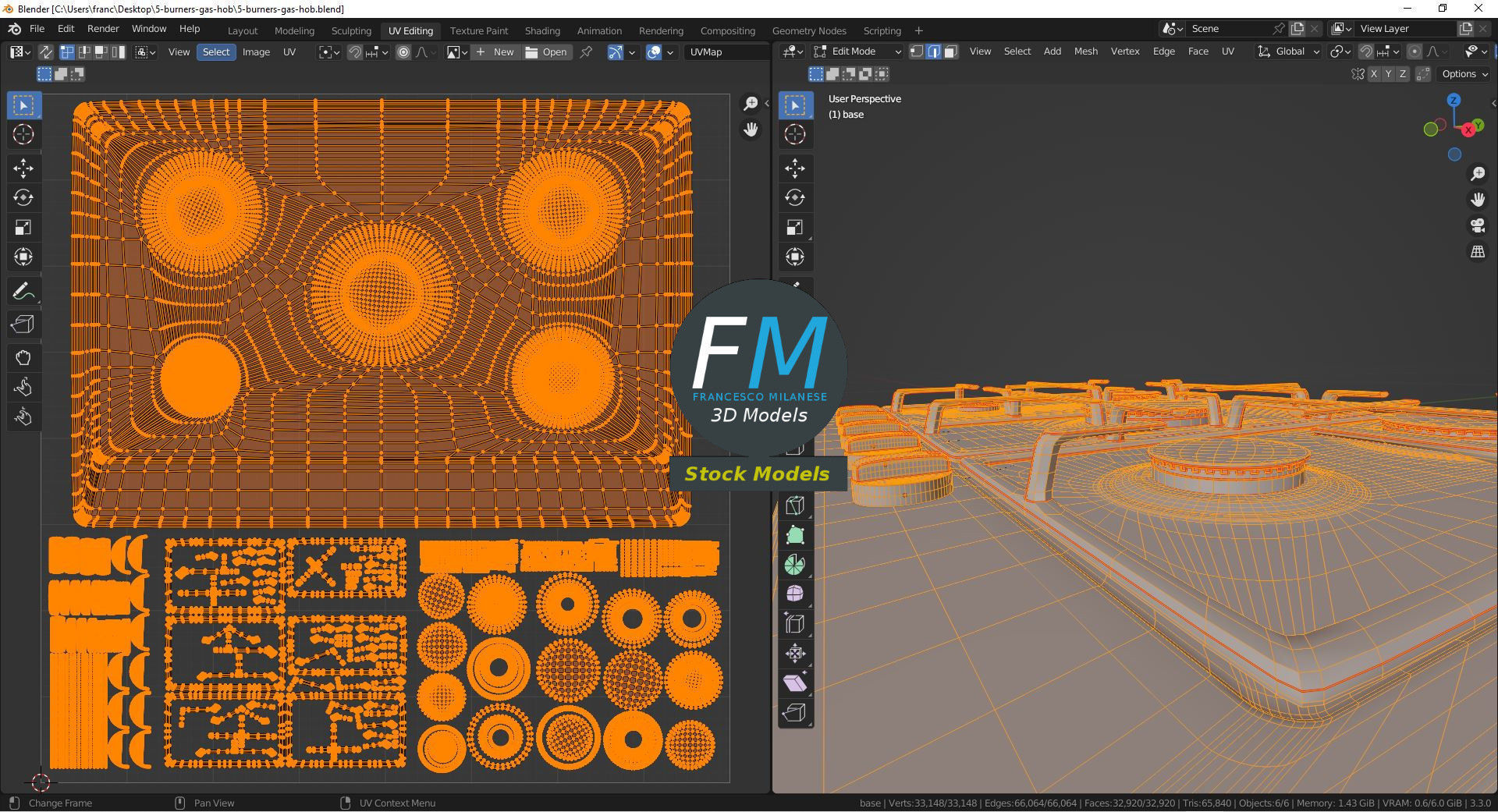The height and width of the screenshot is (812, 1498).
Task: Enable UV vertex selection mode
Action: coord(67,52)
